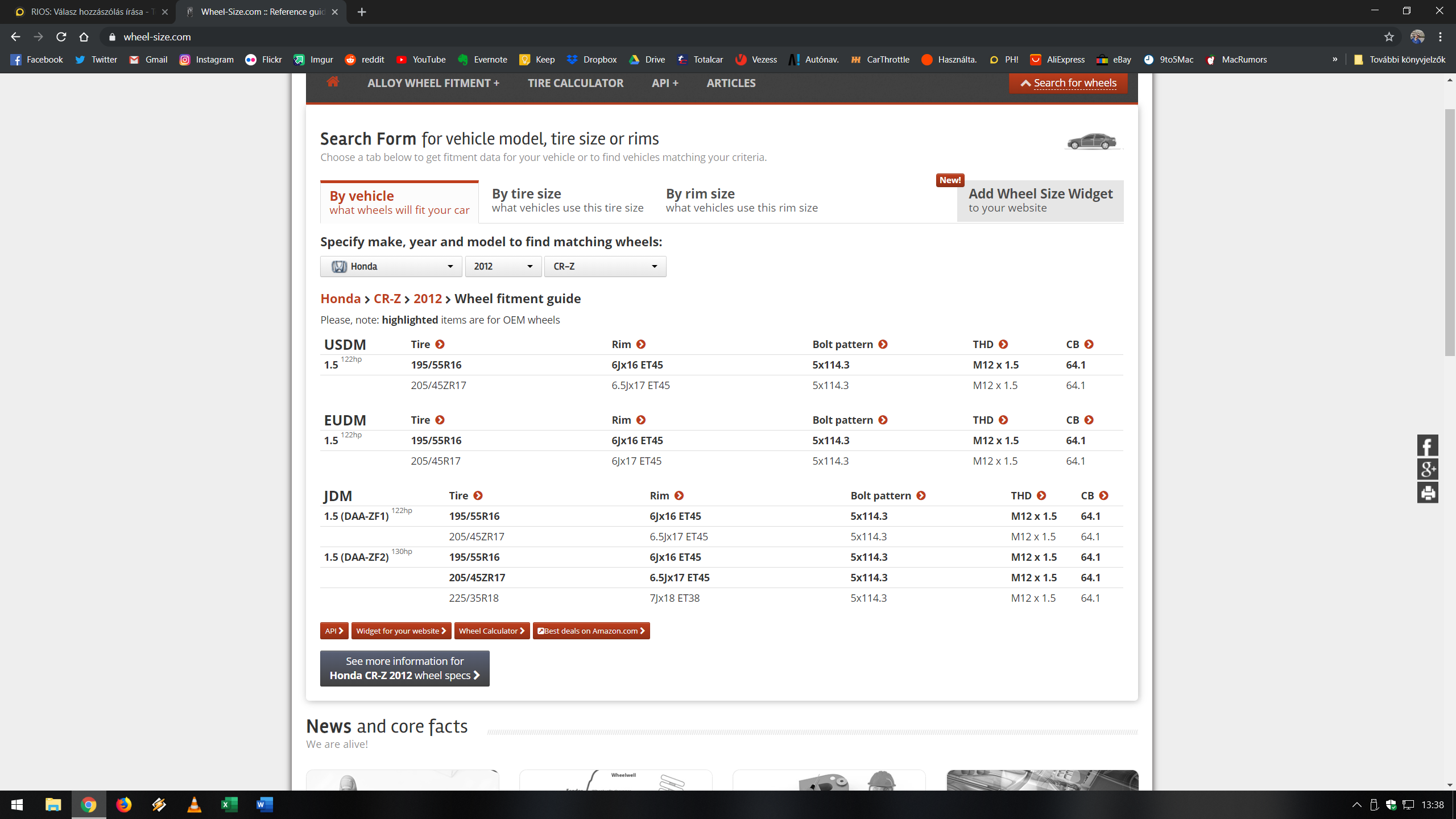The width and height of the screenshot is (1456, 819).
Task: Click the Facebook share icon on right
Action: [x=1428, y=446]
